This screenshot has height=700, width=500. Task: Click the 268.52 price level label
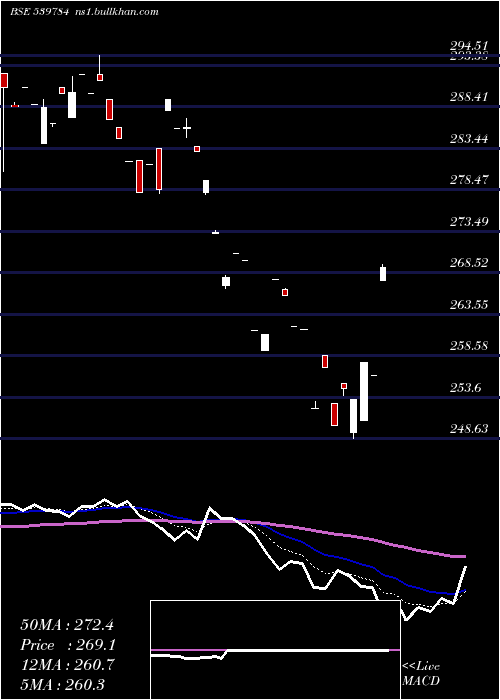pyautogui.click(x=469, y=263)
